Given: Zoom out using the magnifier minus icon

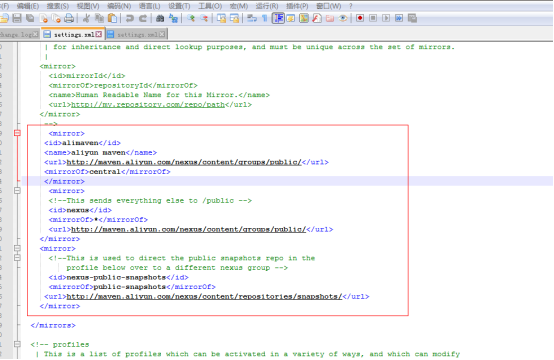Looking at the screenshot, I should (x=204, y=18).
